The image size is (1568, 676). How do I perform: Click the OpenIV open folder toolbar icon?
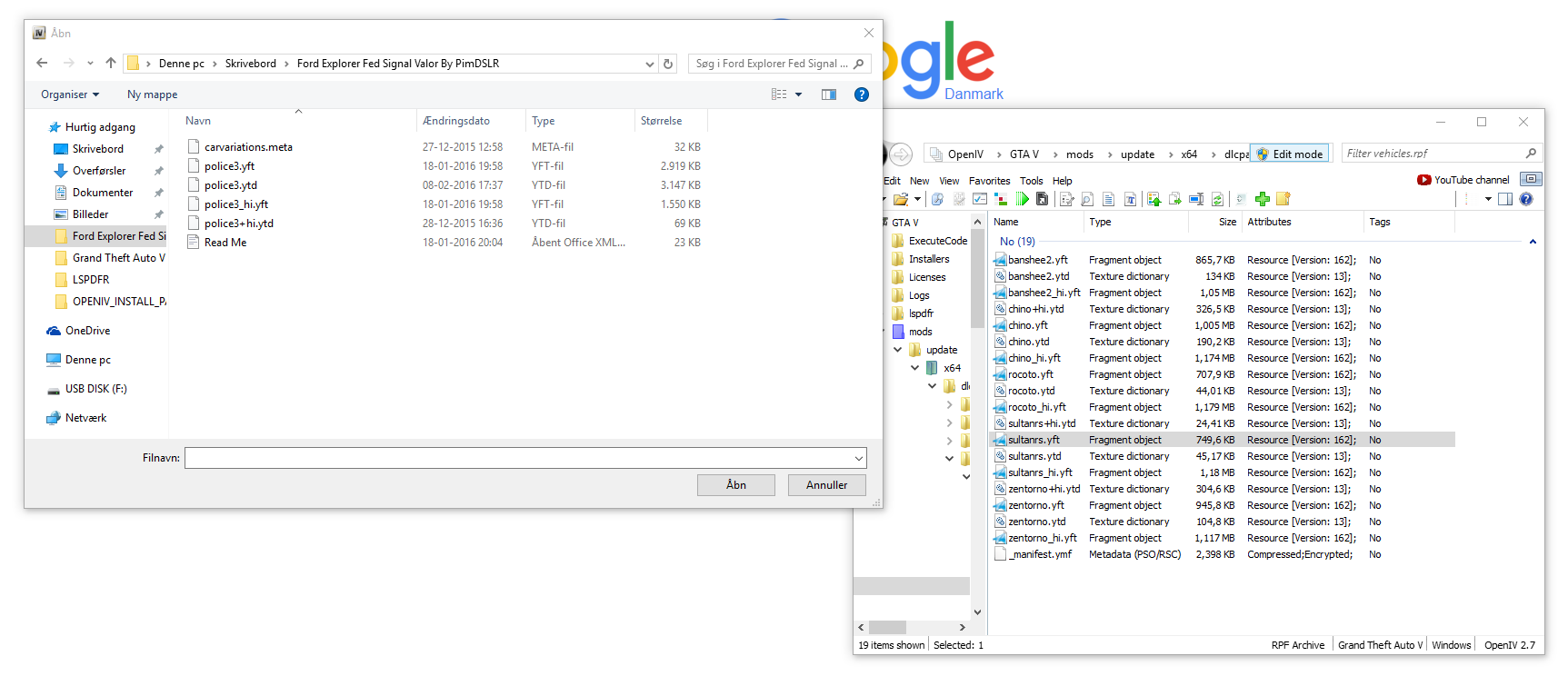pyautogui.click(x=901, y=199)
